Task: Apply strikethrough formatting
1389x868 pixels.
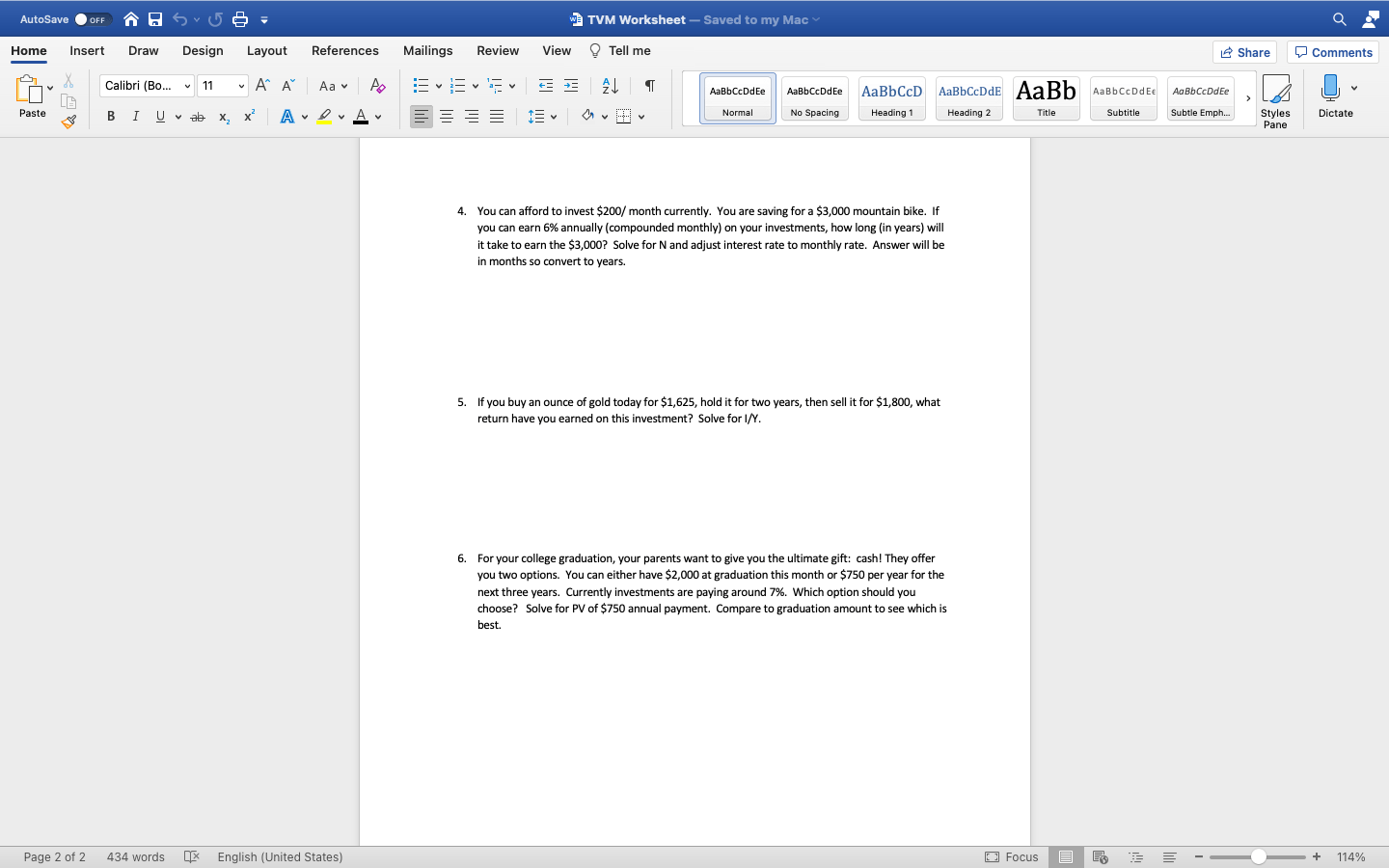Action: click(198, 117)
